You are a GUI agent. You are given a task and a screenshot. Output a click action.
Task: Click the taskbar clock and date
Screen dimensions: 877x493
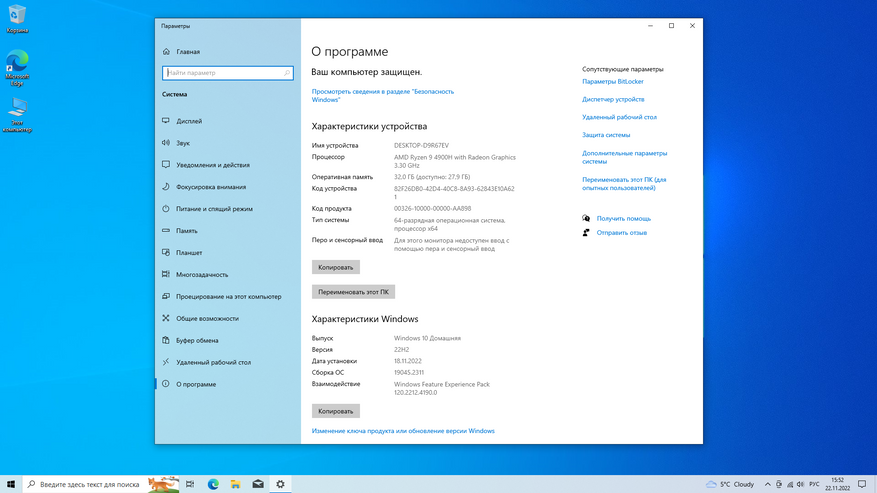pos(837,484)
